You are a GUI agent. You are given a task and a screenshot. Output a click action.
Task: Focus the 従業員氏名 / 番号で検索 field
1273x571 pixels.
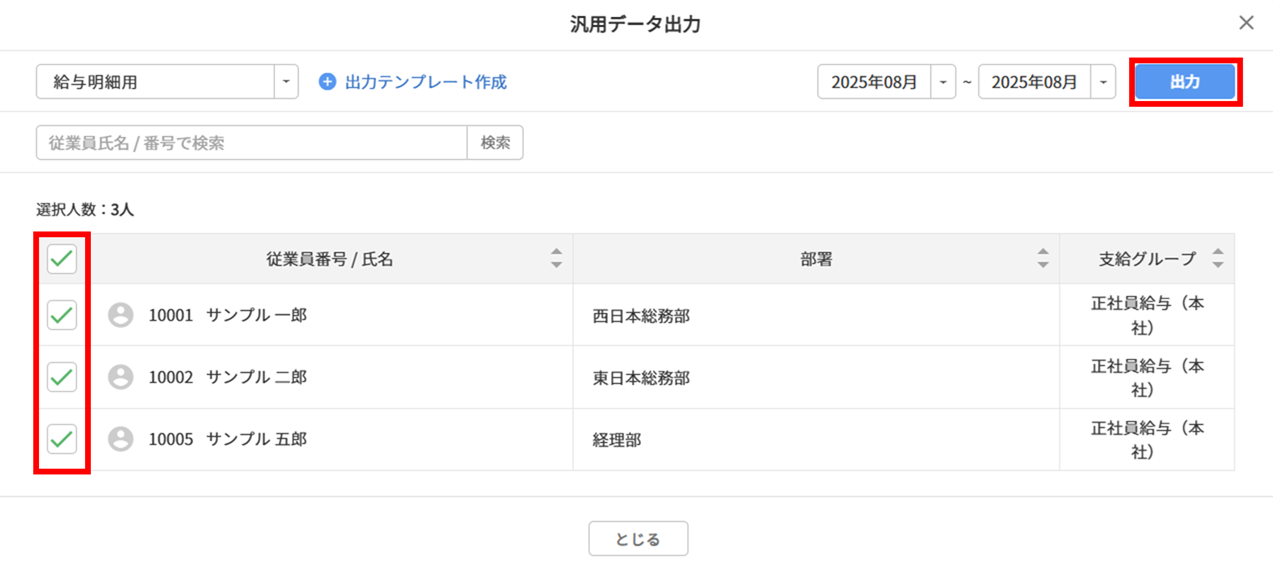(x=251, y=143)
